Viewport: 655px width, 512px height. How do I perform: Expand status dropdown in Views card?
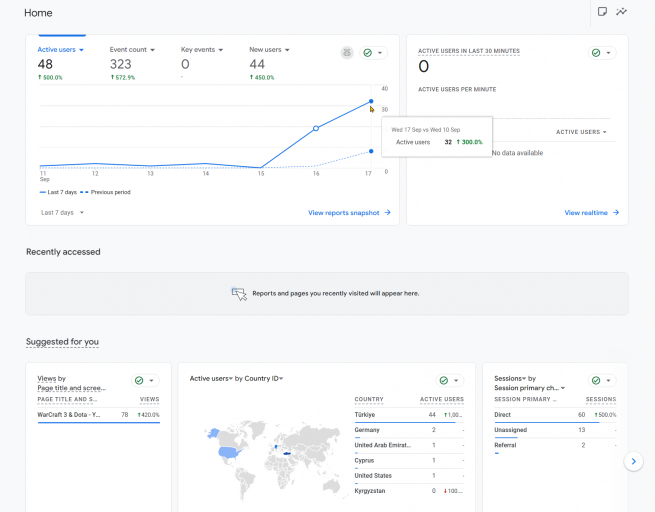coord(151,380)
